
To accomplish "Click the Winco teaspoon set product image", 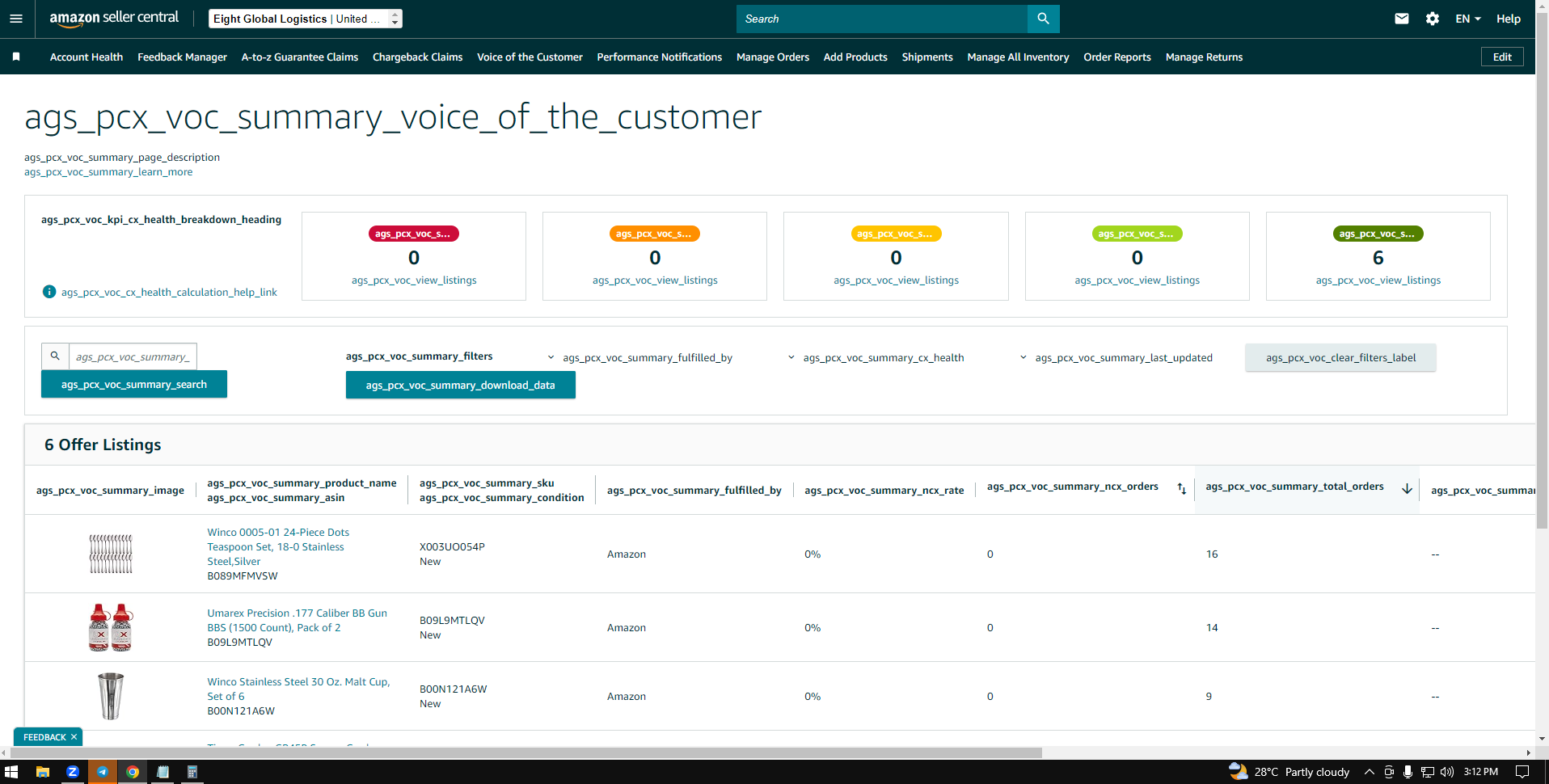I will pos(111,554).
